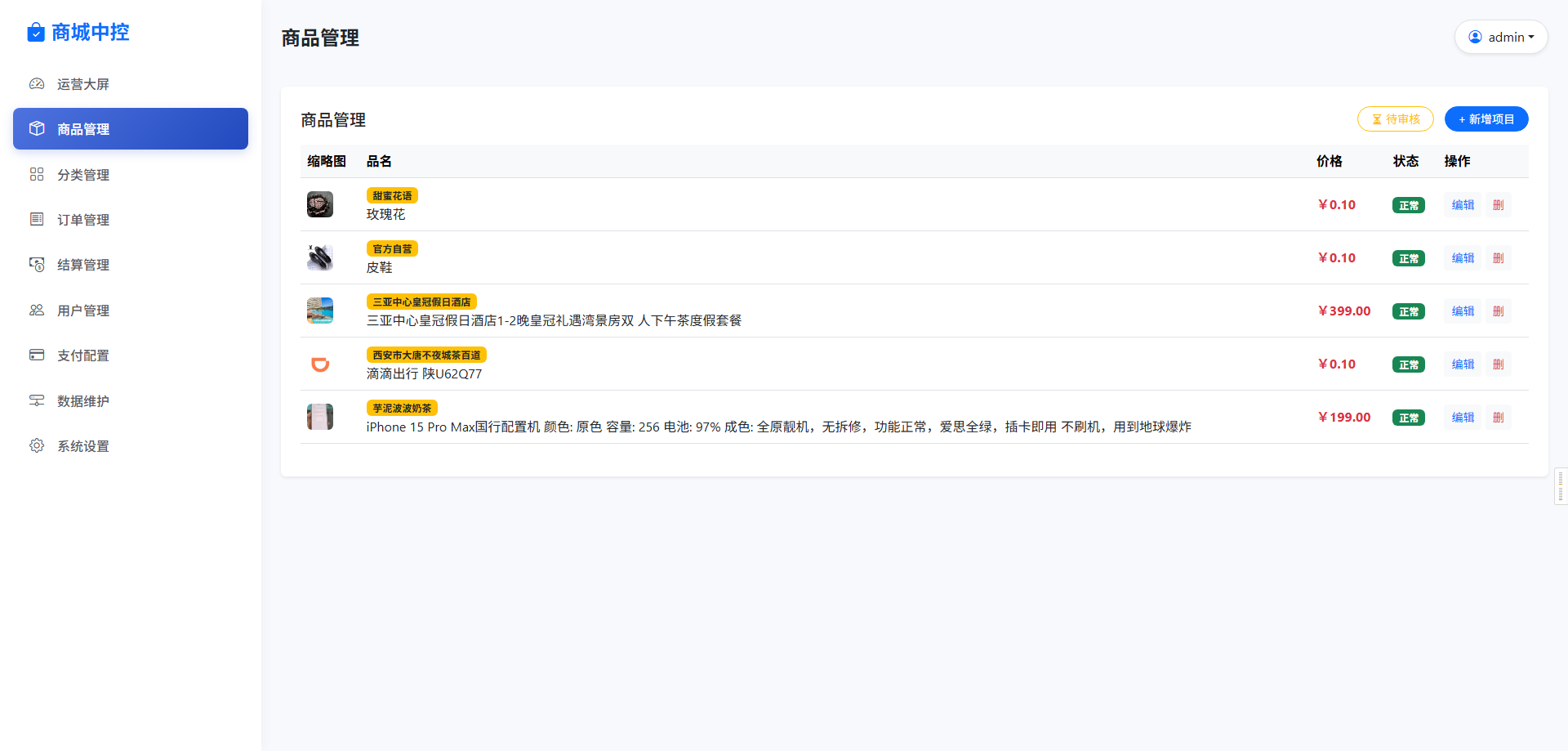The image size is (1568, 751).
Task: Select 支付配置 in sidebar menu
Action: (x=131, y=355)
